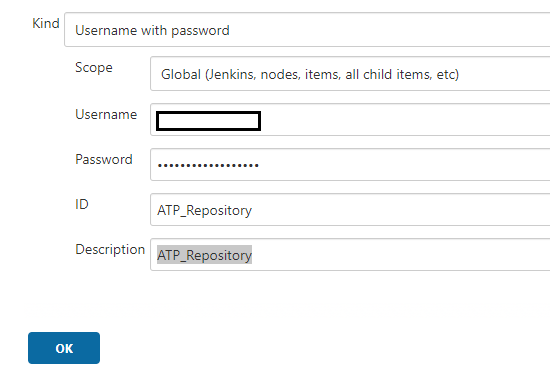Screen dimensions: 550x380
Task: Click the highlighted ATP_Repository text in Description
Action: [204, 255]
